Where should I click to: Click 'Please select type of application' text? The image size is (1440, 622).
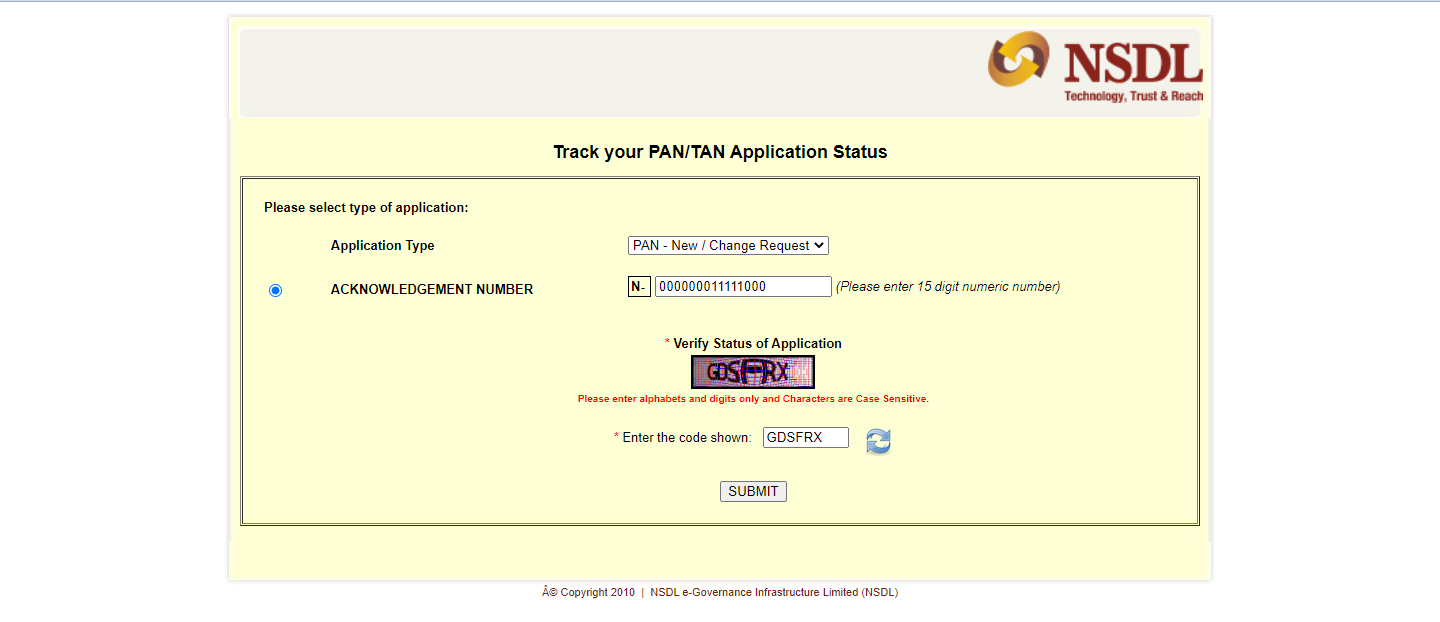366,208
